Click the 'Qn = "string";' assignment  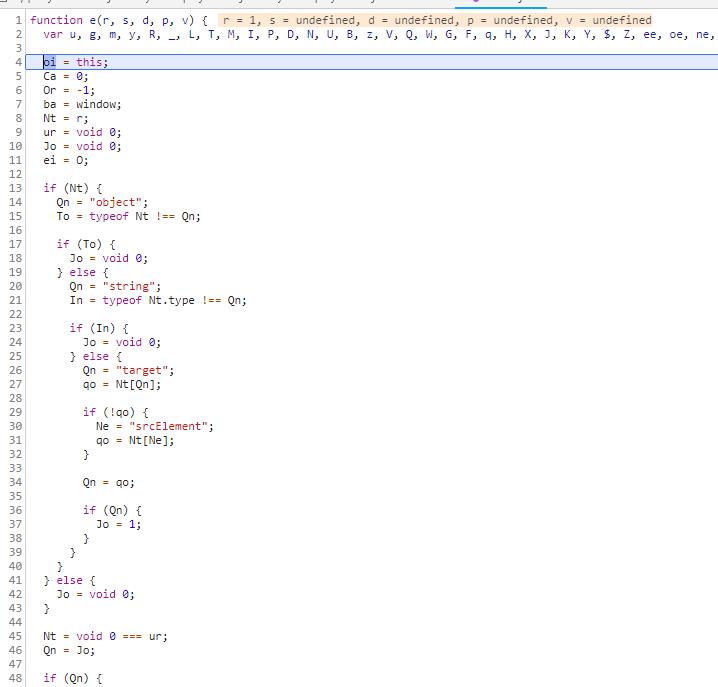[115, 286]
